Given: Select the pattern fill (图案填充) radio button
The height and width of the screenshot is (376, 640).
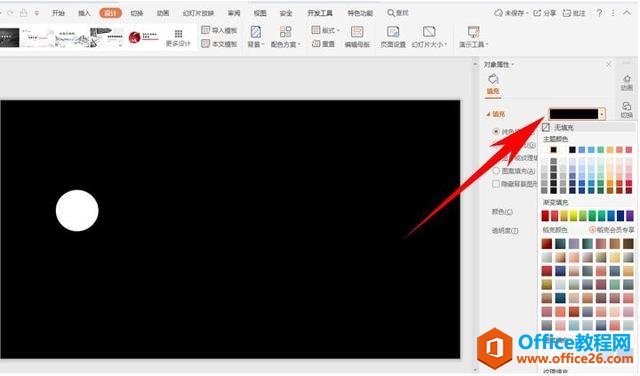Looking at the screenshot, I should 496,171.
